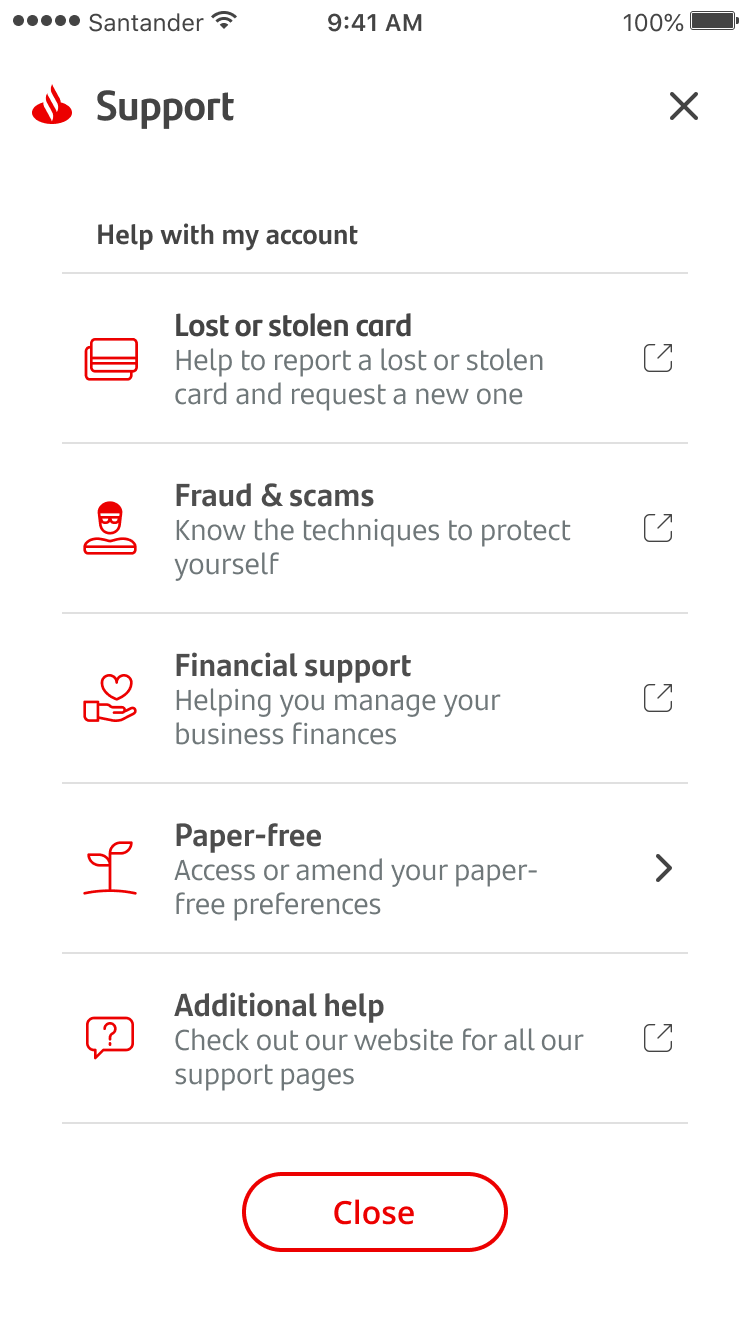The height and width of the screenshot is (1334, 750).
Task: Click the Santander flame logo
Action: (x=52, y=106)
